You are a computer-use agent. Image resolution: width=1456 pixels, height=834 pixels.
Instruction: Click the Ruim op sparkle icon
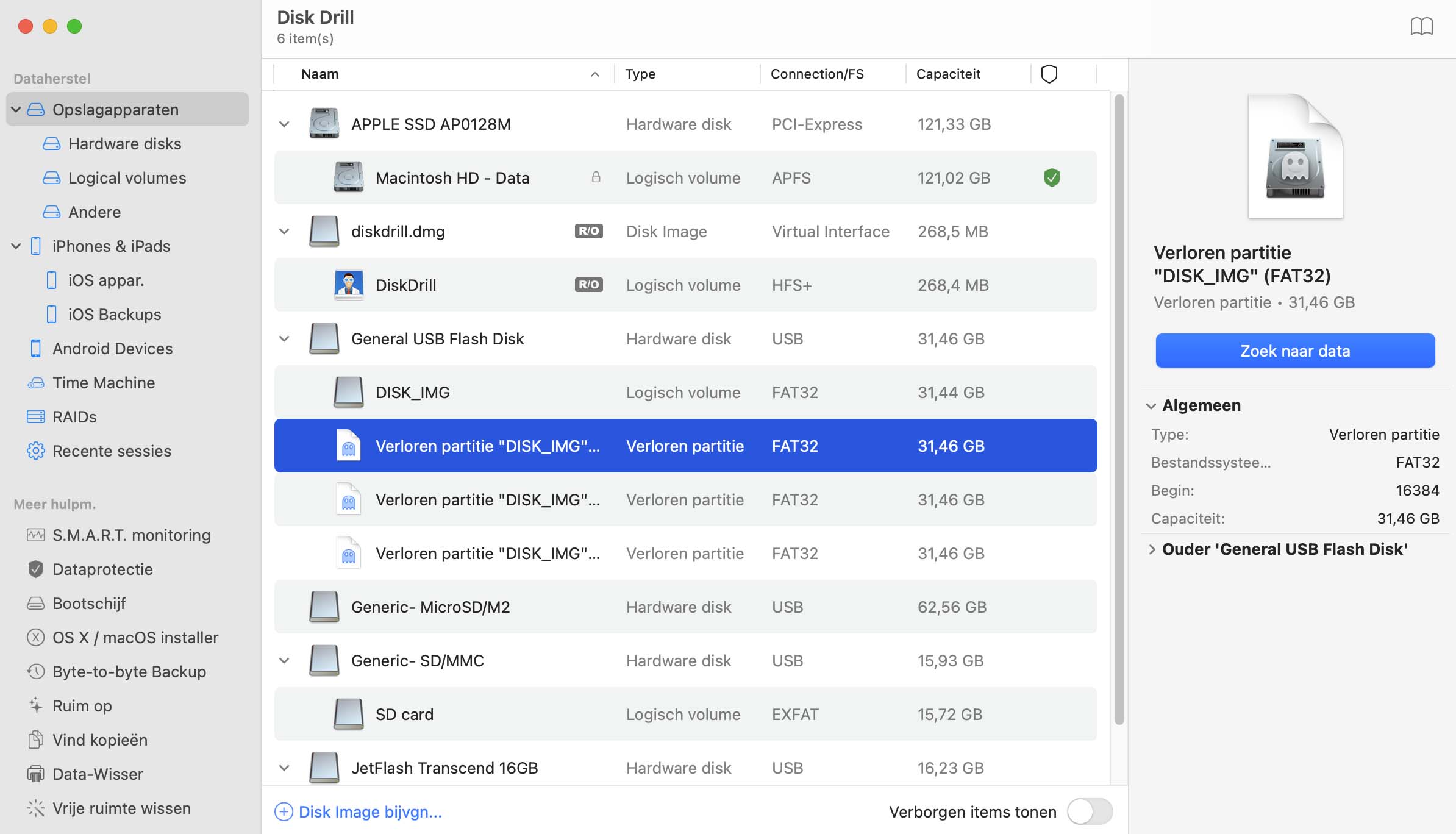[36, 705]
